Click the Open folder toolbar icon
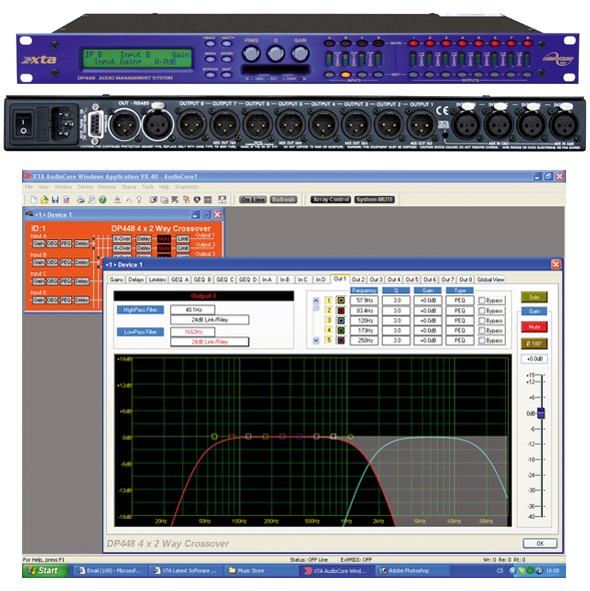Viewport: 590px width, 591px height. [x=44, y=200]
